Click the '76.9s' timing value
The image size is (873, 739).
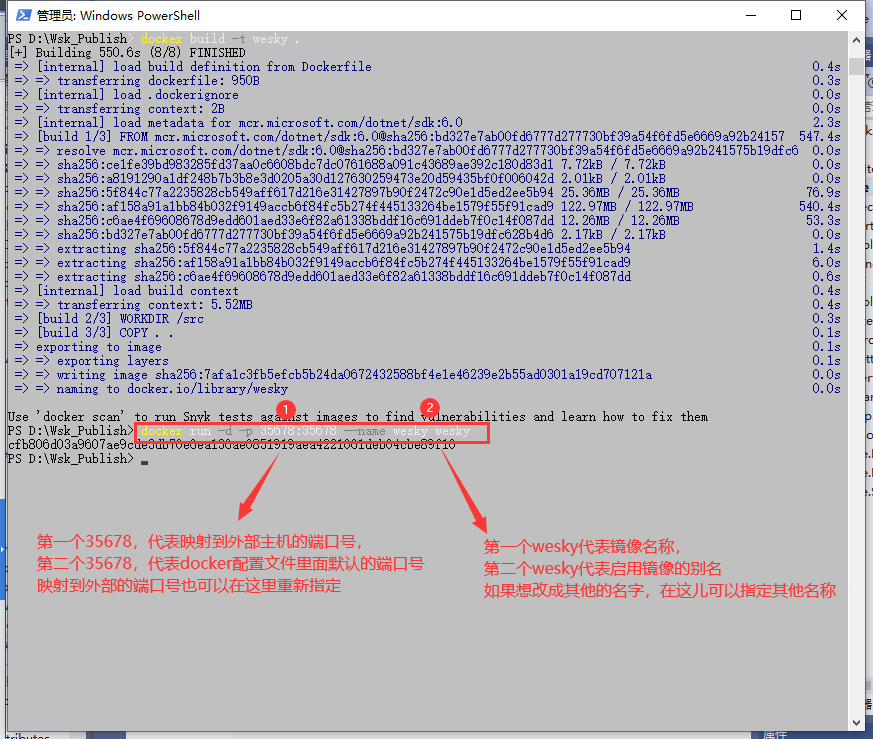[823, 193]
